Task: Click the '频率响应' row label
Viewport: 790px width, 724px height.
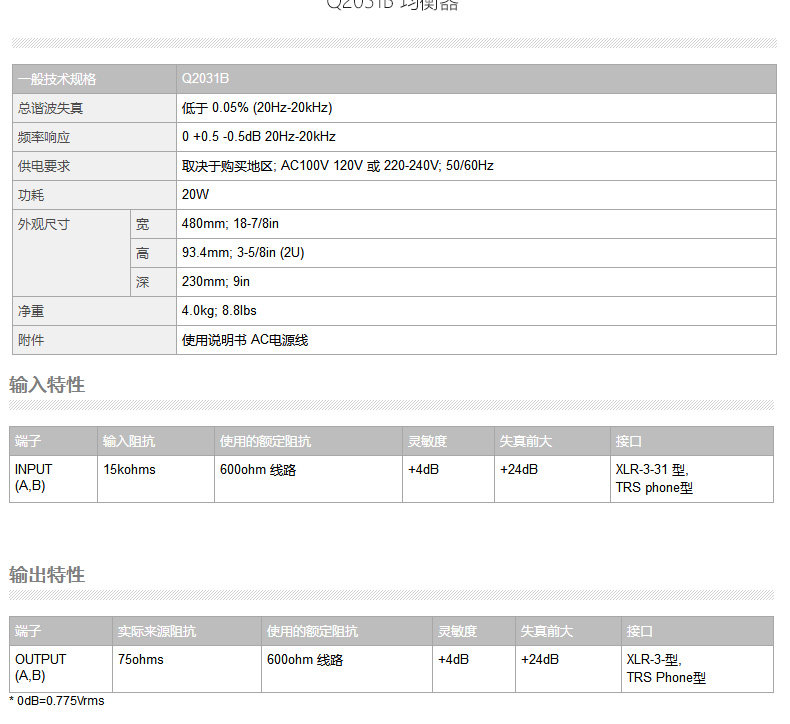Action: [x=44, y=137]
